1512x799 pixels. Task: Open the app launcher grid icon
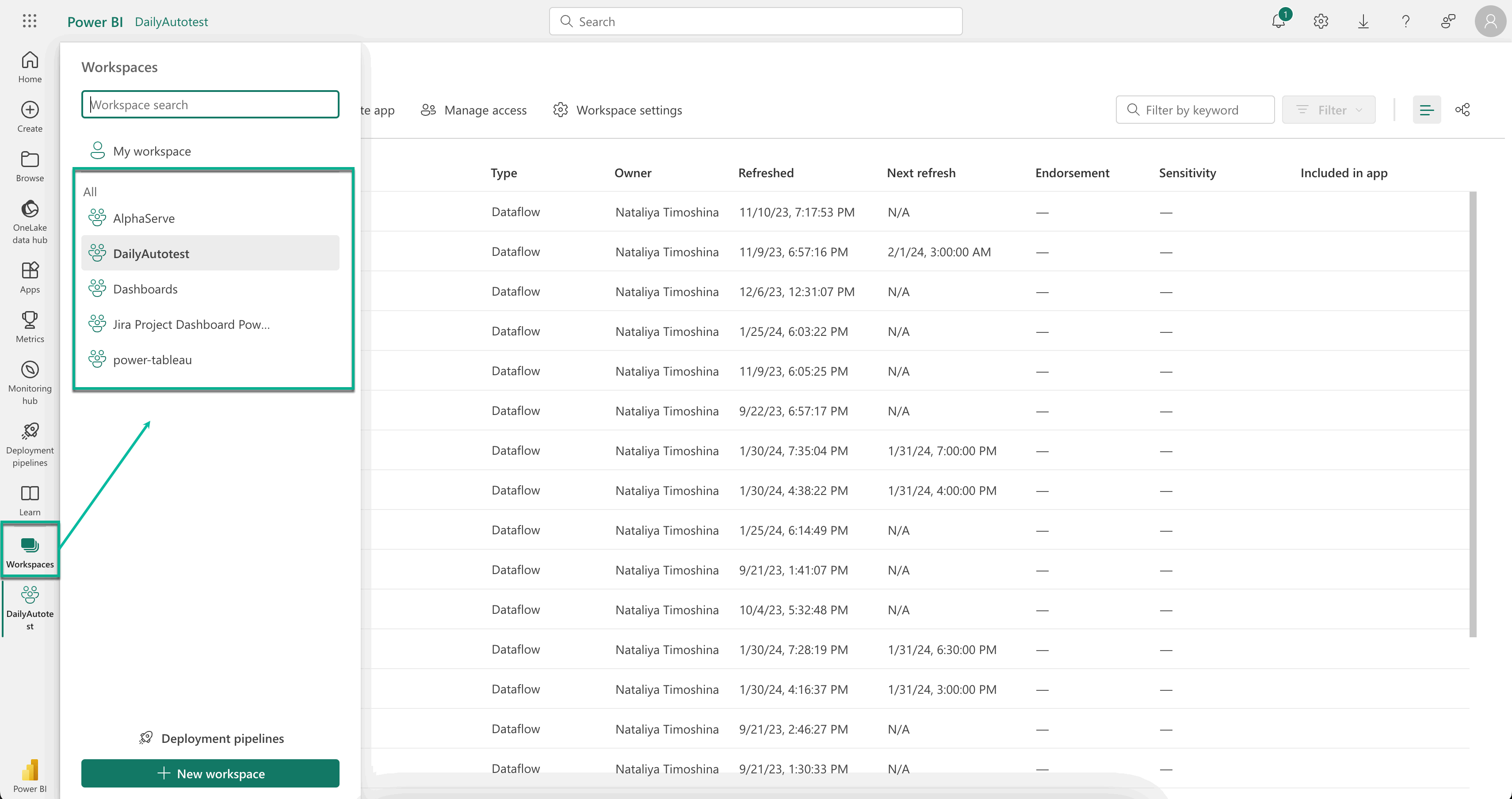pyautogui.click(x=29, y=21)
